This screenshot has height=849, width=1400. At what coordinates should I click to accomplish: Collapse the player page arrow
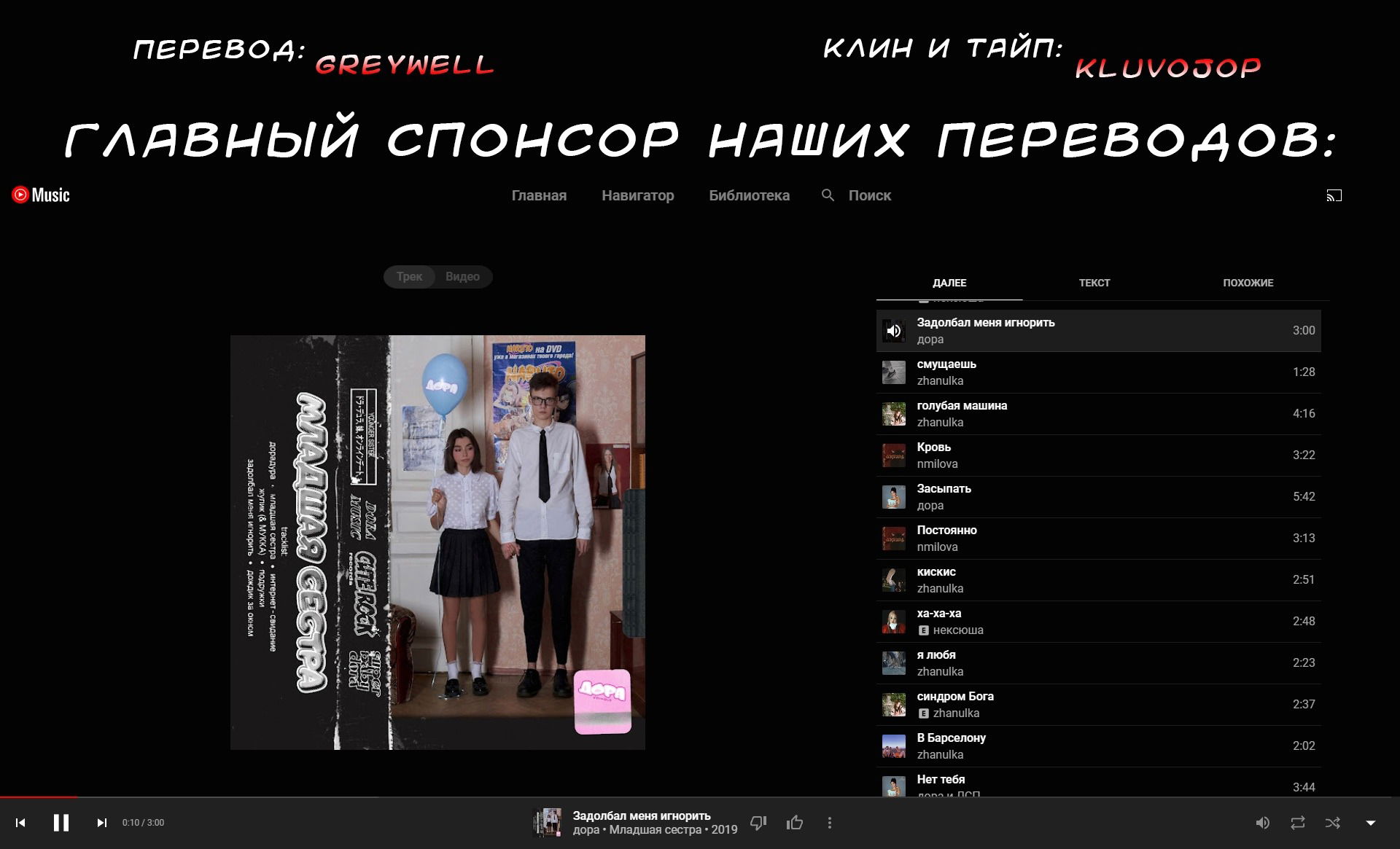point(1371,823)
